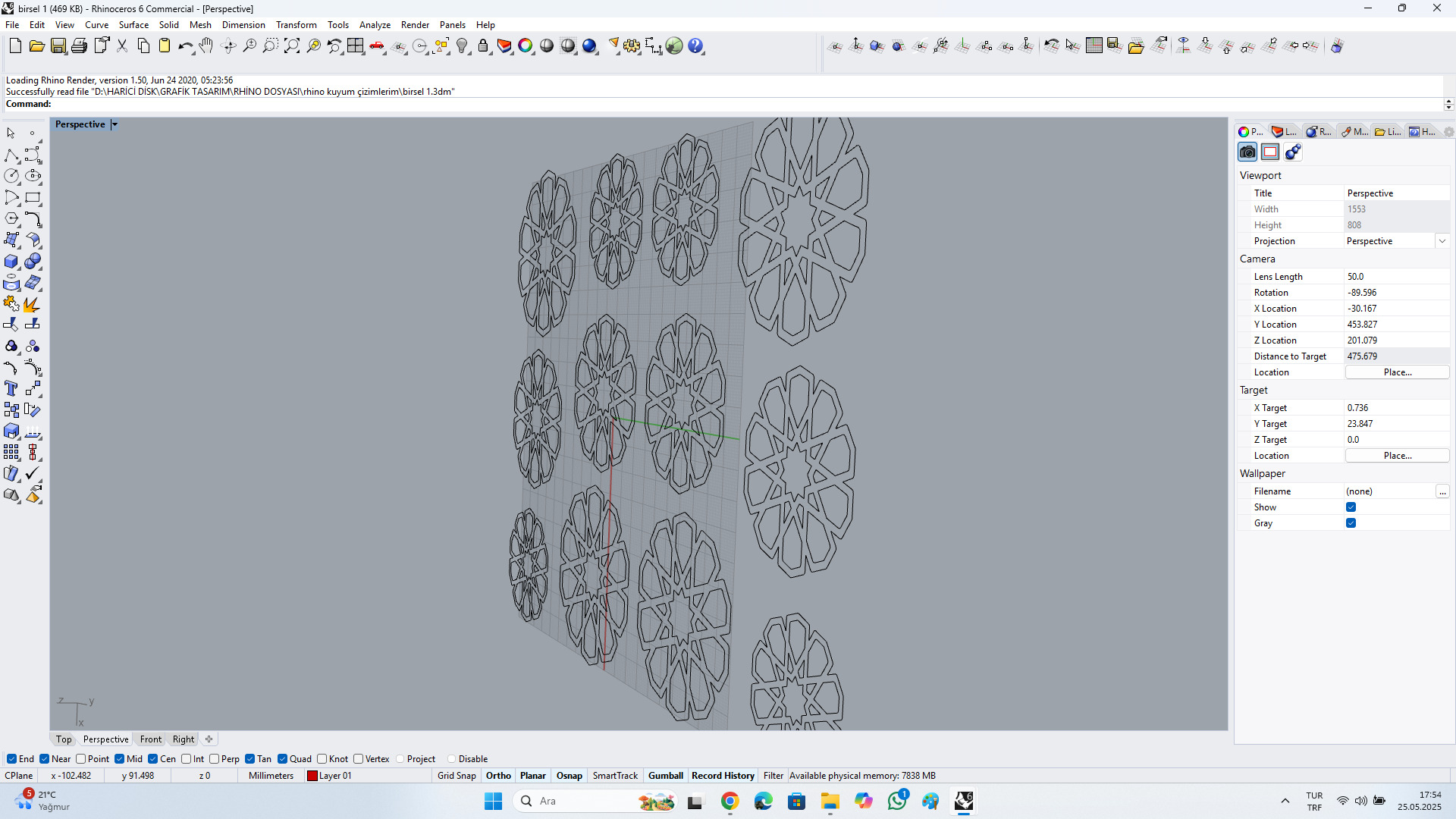Enable the Point osnap checkbox

point(80,759)
